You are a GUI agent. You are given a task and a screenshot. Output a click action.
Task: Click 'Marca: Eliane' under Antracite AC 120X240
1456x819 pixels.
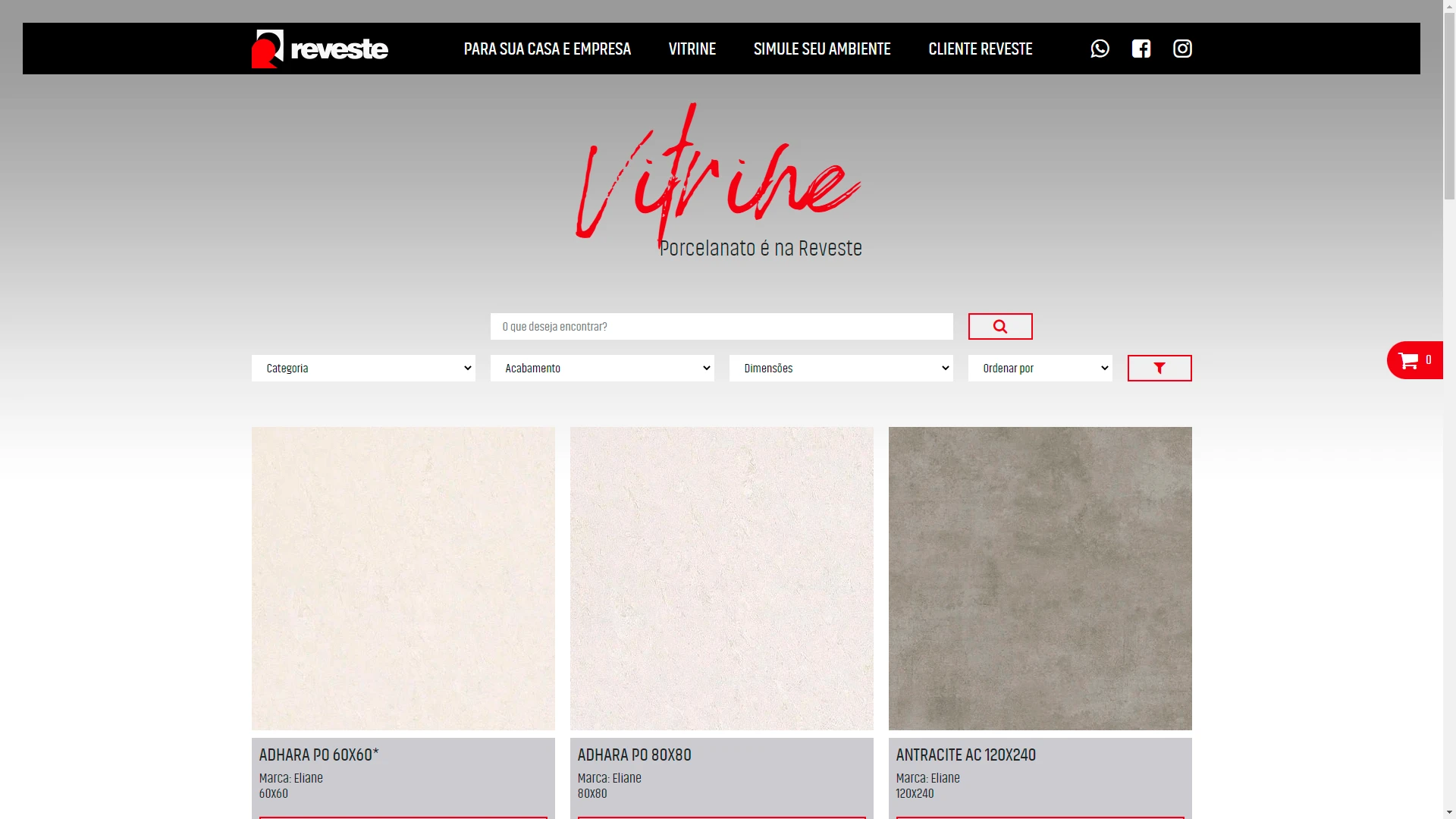927,778
